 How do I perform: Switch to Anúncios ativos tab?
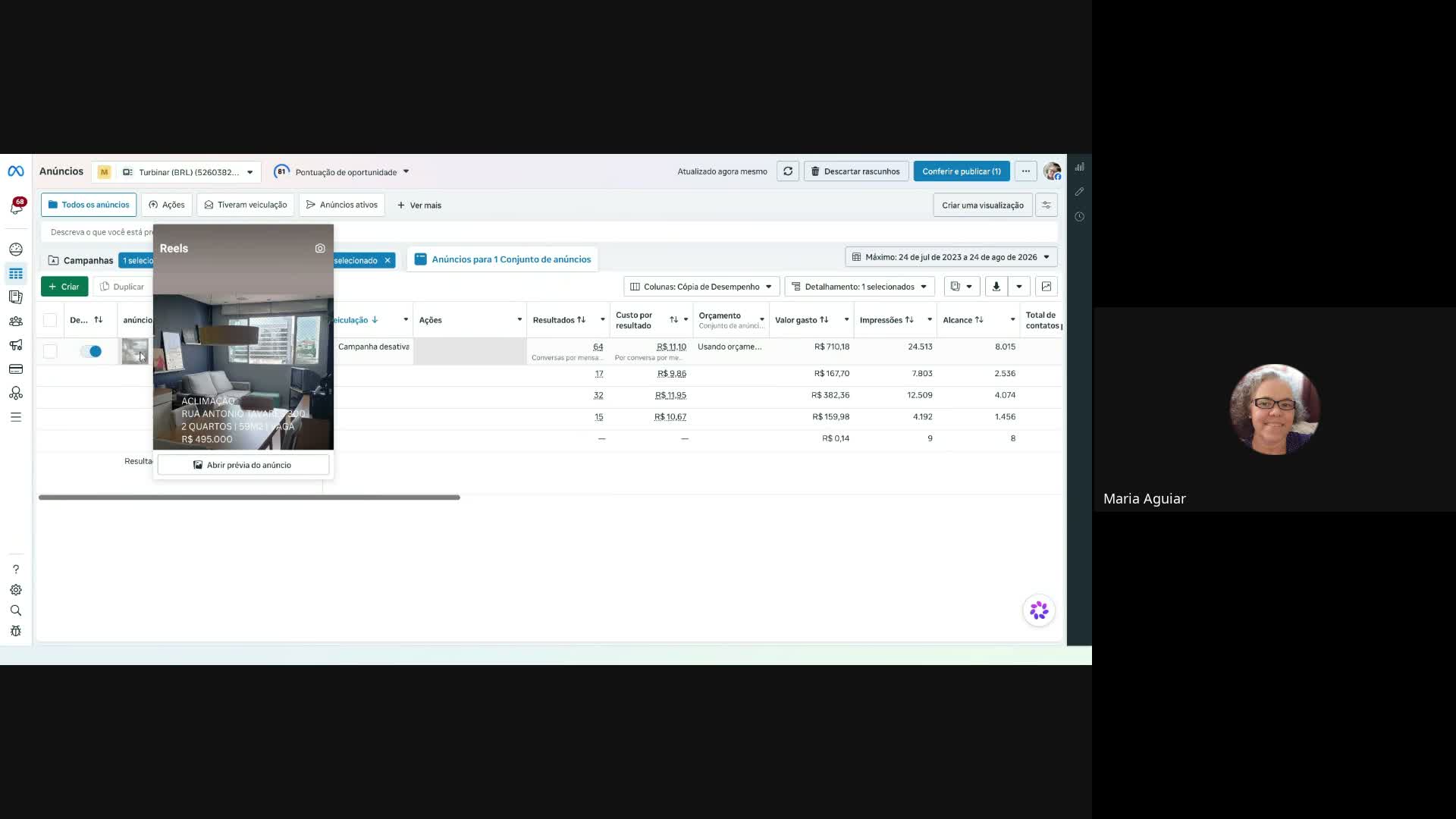[342, 206]
